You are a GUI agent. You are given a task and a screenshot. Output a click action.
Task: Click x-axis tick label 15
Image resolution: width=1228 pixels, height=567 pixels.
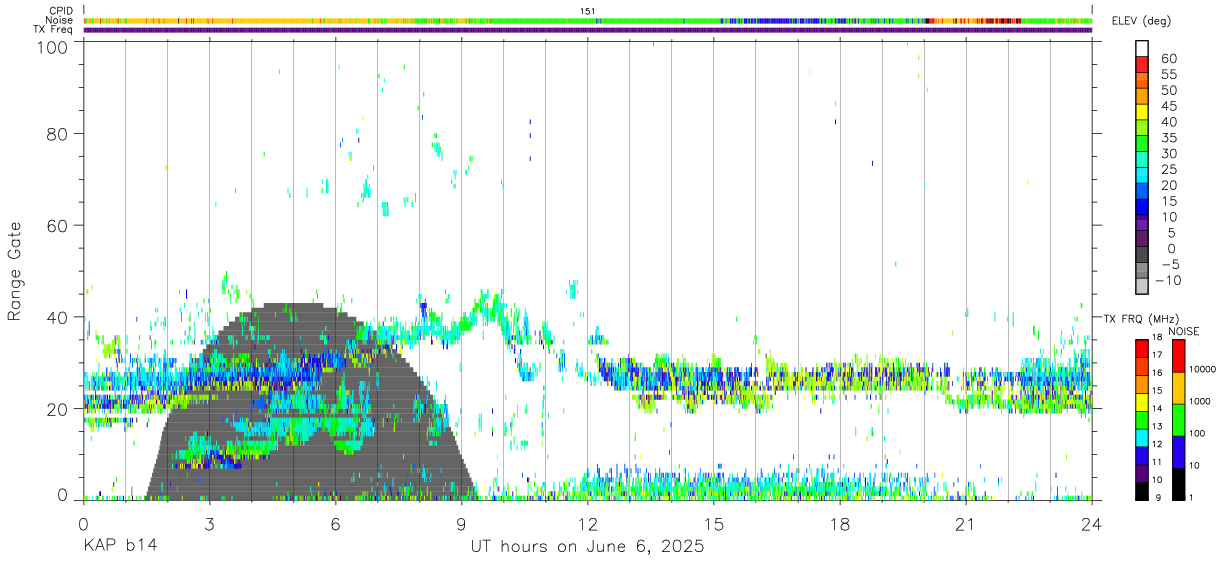(714, 524)
